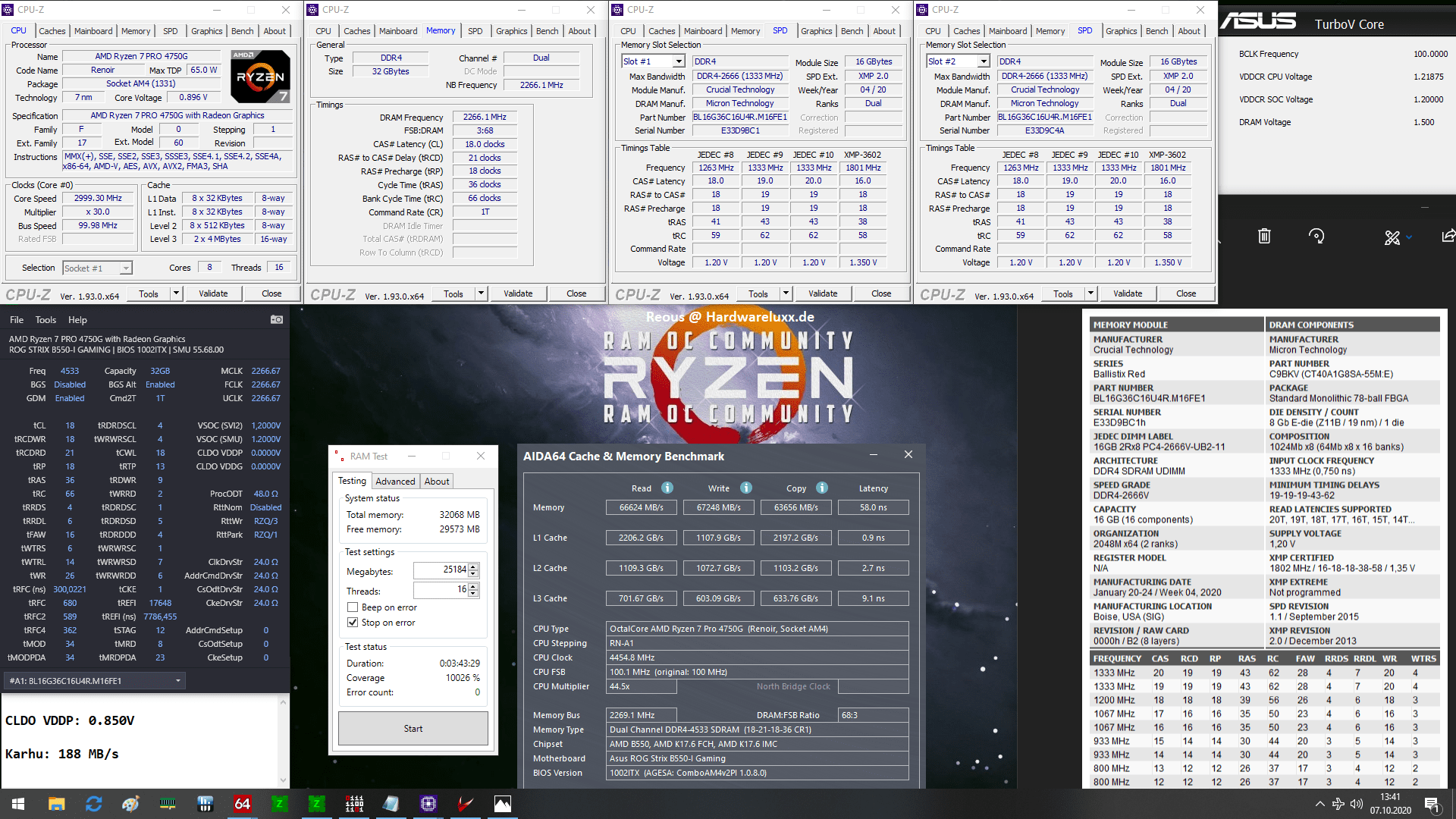
Task: Click Write info icon in AIDA64 benchmark
Action: pos(746,488)
